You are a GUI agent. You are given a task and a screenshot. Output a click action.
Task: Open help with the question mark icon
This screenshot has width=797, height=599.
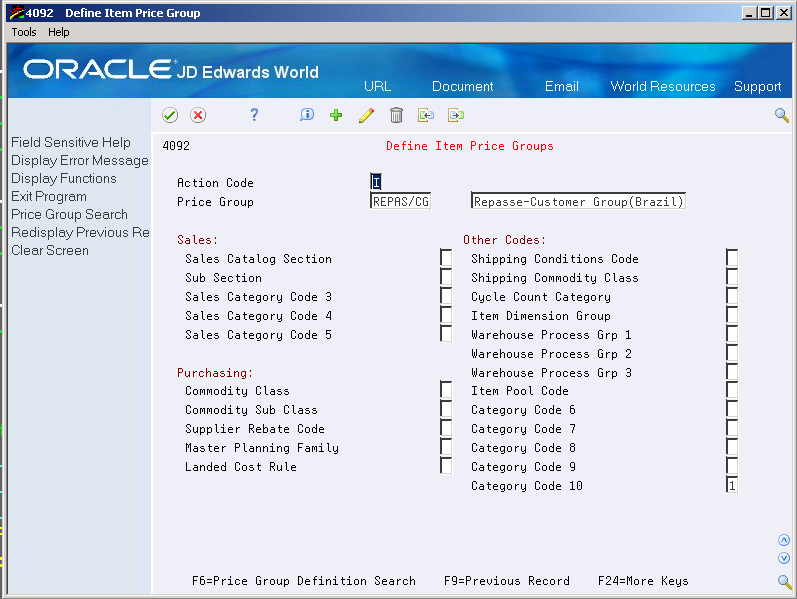pyautogui.click(x=254, y=115)
